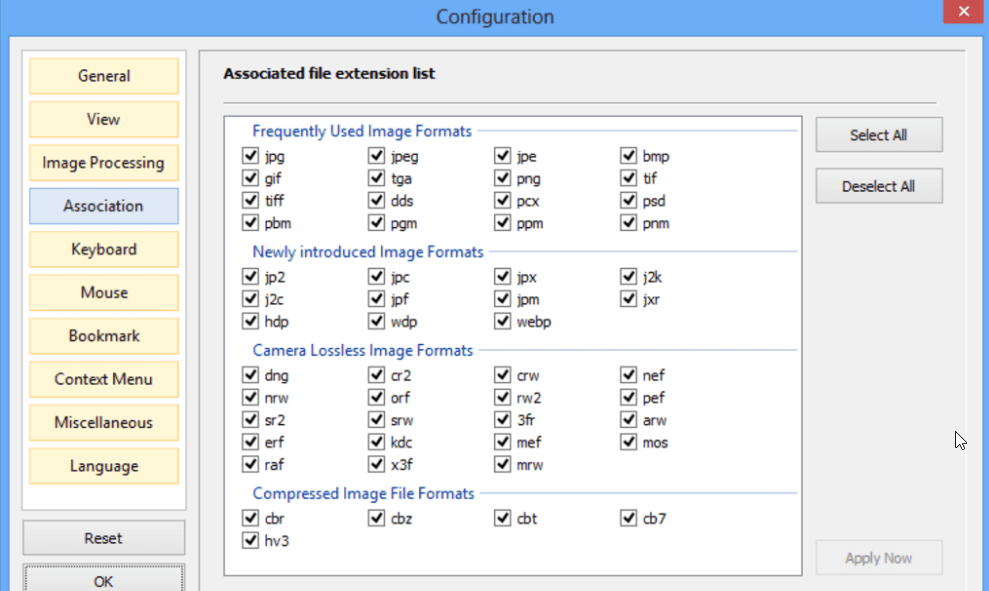989x591 pixels.
Task: Open the Keyboard configuration tab
Action: pos(104,249)
